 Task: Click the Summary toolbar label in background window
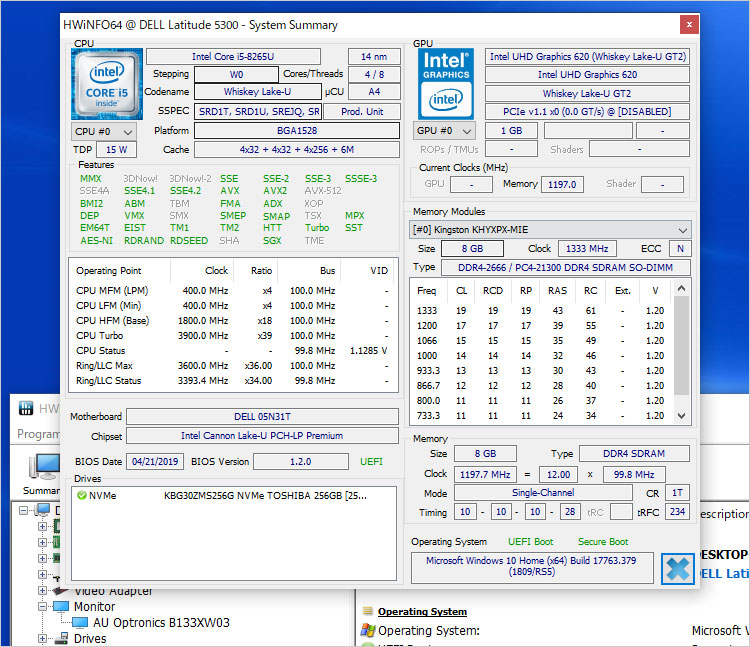tap(41, 491)
